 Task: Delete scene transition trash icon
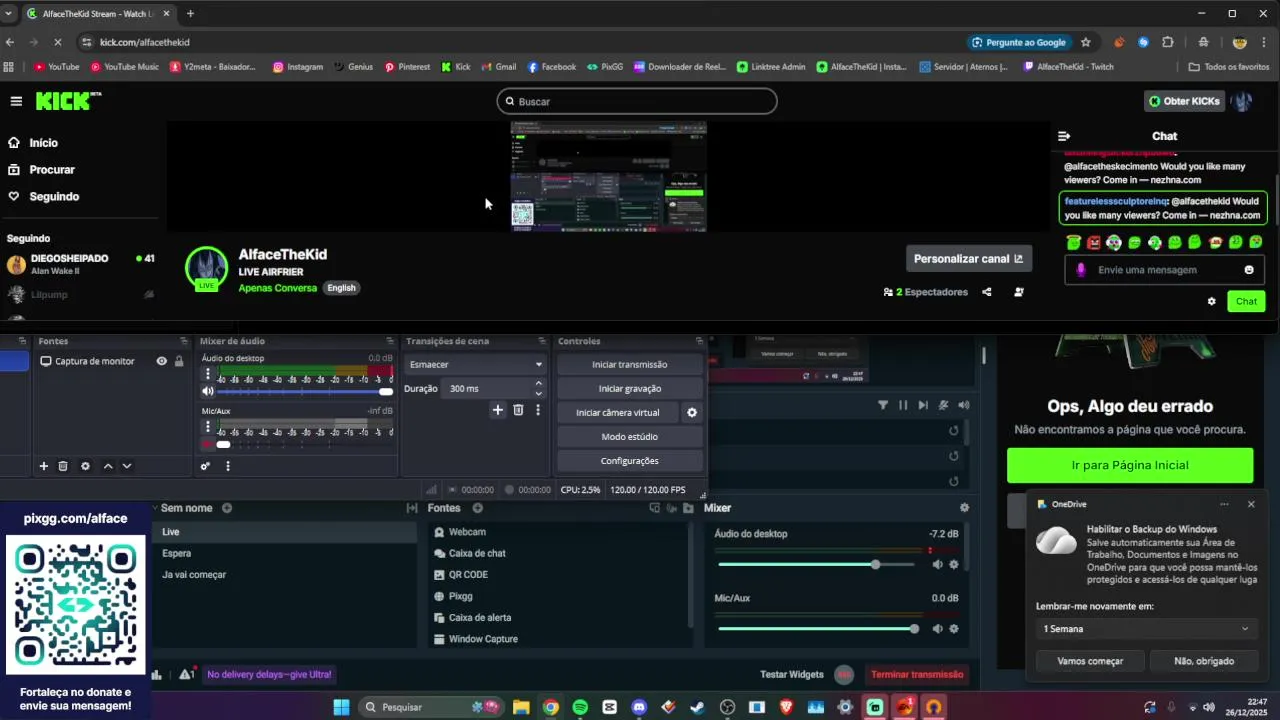[x=518, y=410]
